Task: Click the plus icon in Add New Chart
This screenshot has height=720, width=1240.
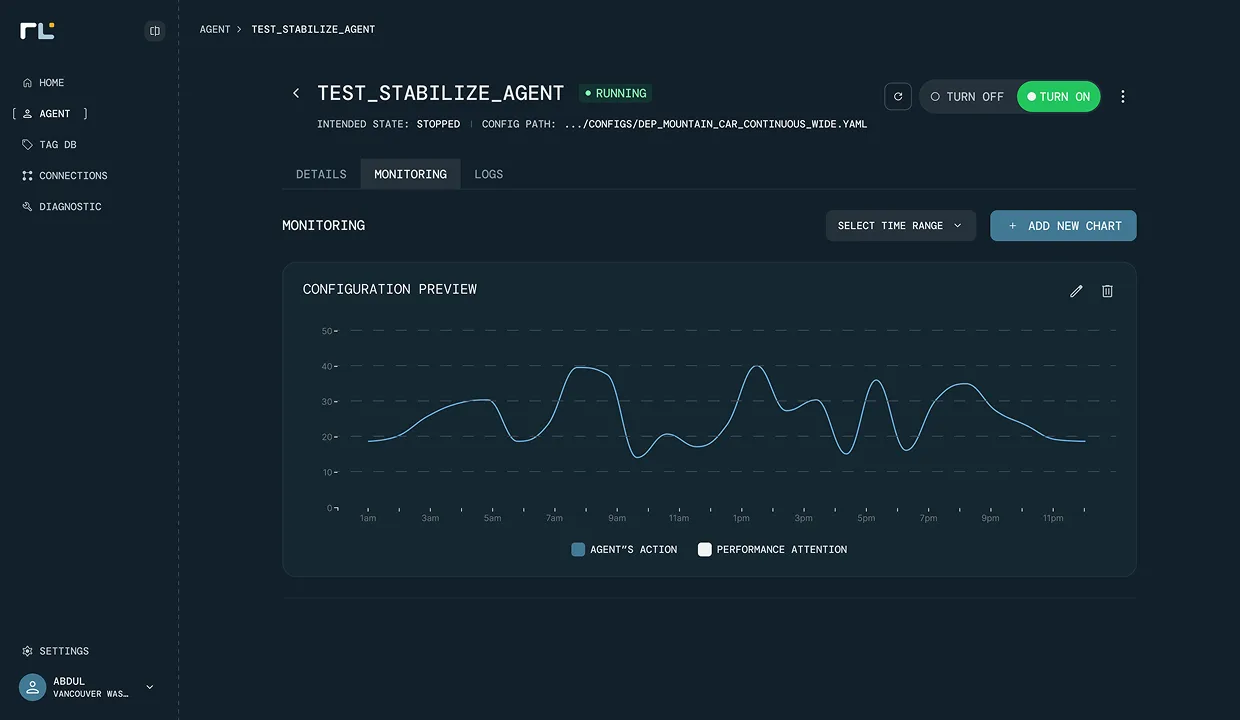Action: tap(1012, 226)
